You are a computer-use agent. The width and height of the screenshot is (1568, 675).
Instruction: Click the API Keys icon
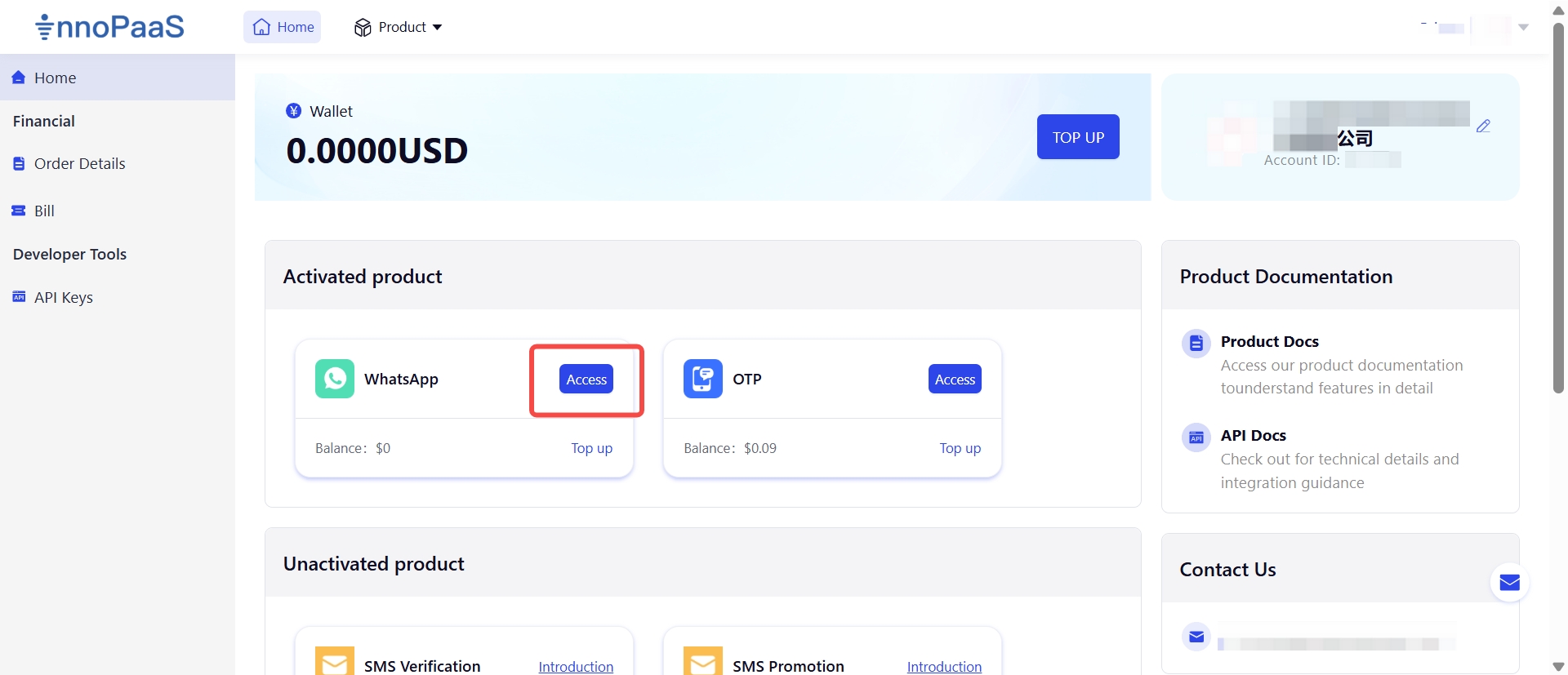pos(19,297)
